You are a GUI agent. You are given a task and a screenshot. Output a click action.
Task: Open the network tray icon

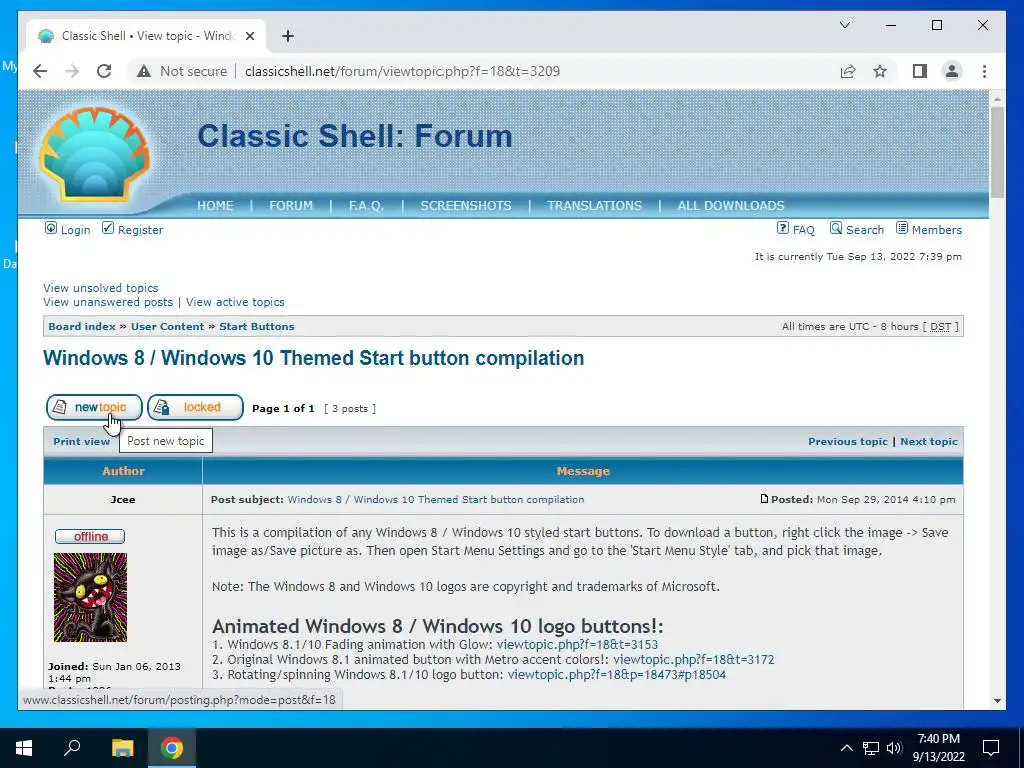pos(871,748)
